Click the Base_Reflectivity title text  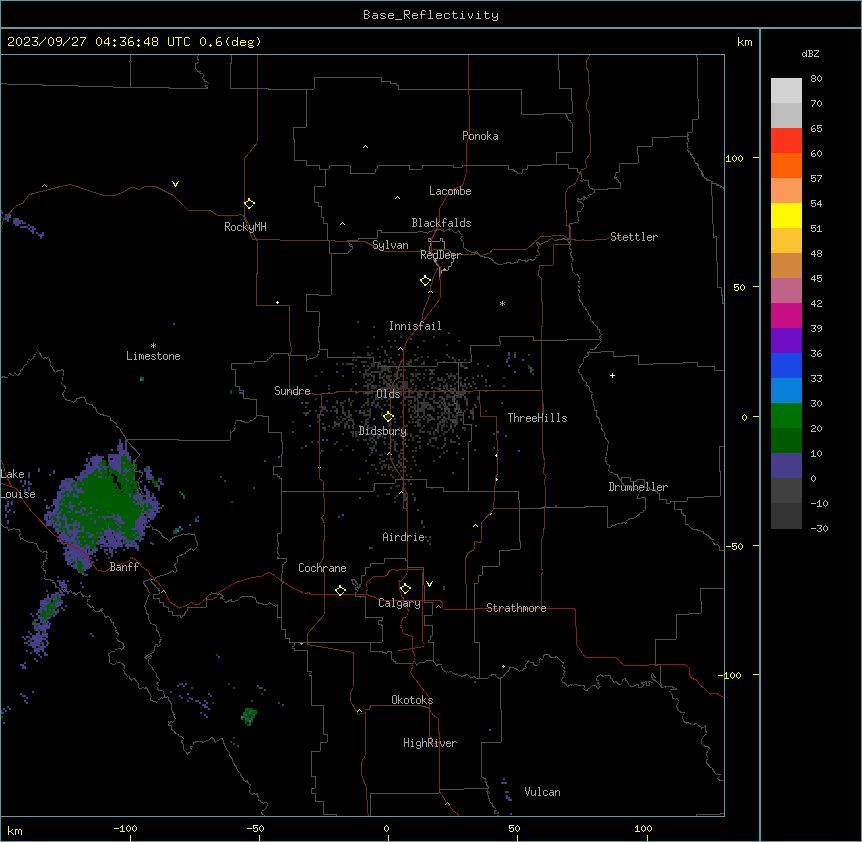point(431,15)
